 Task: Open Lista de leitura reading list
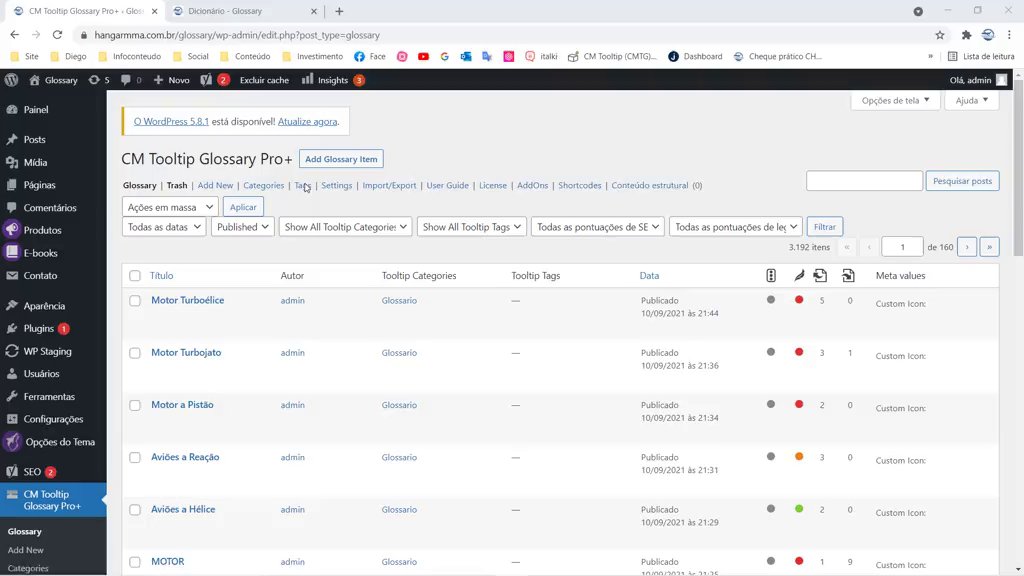click(981, 56)
